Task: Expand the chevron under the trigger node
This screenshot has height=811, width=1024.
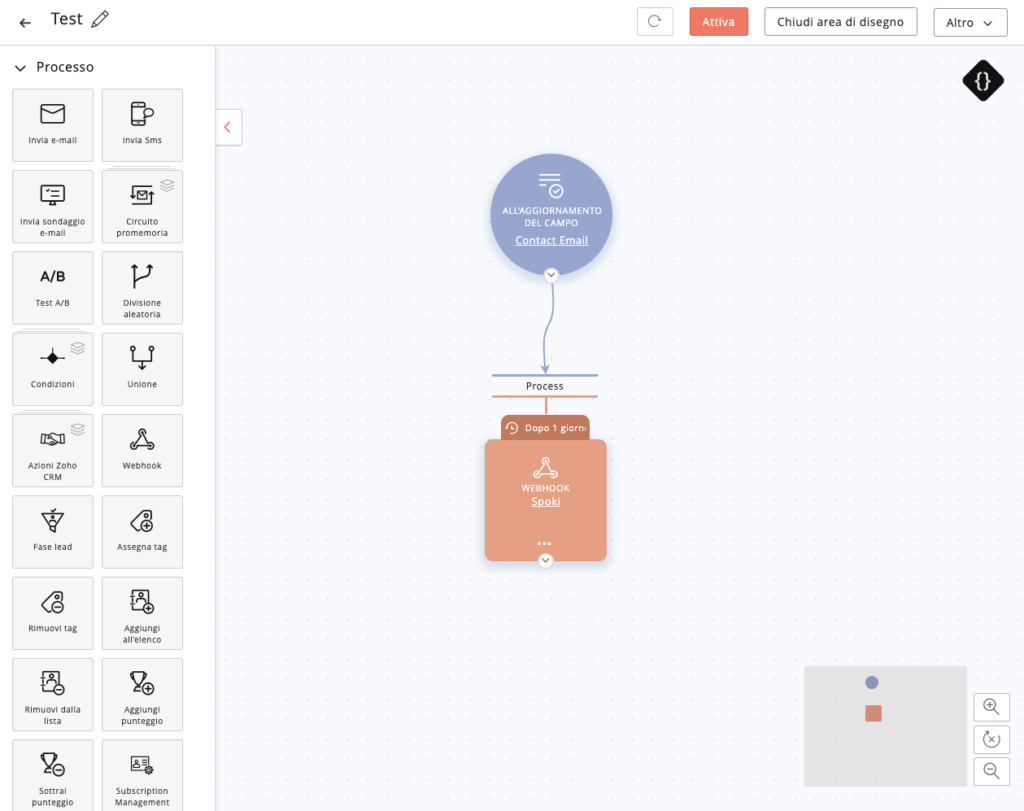Action: pos(551,275)
